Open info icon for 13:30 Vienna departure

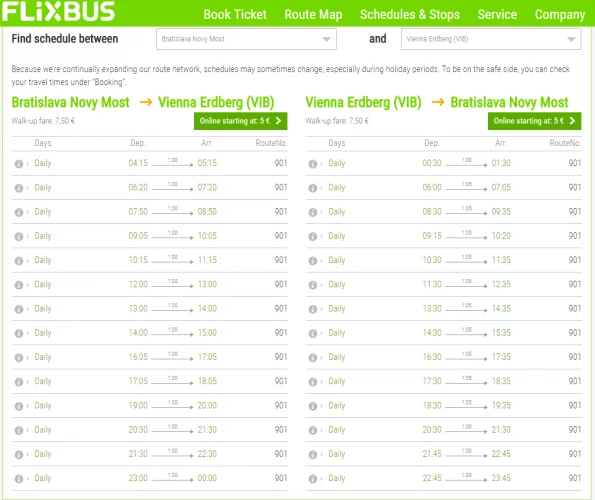tap(313, 310)
